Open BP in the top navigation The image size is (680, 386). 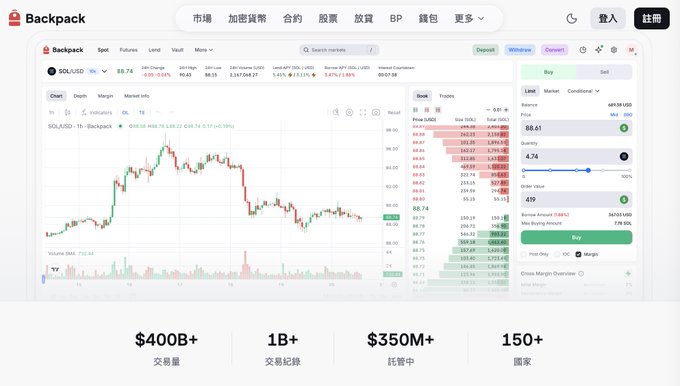(x=396, y=19)
